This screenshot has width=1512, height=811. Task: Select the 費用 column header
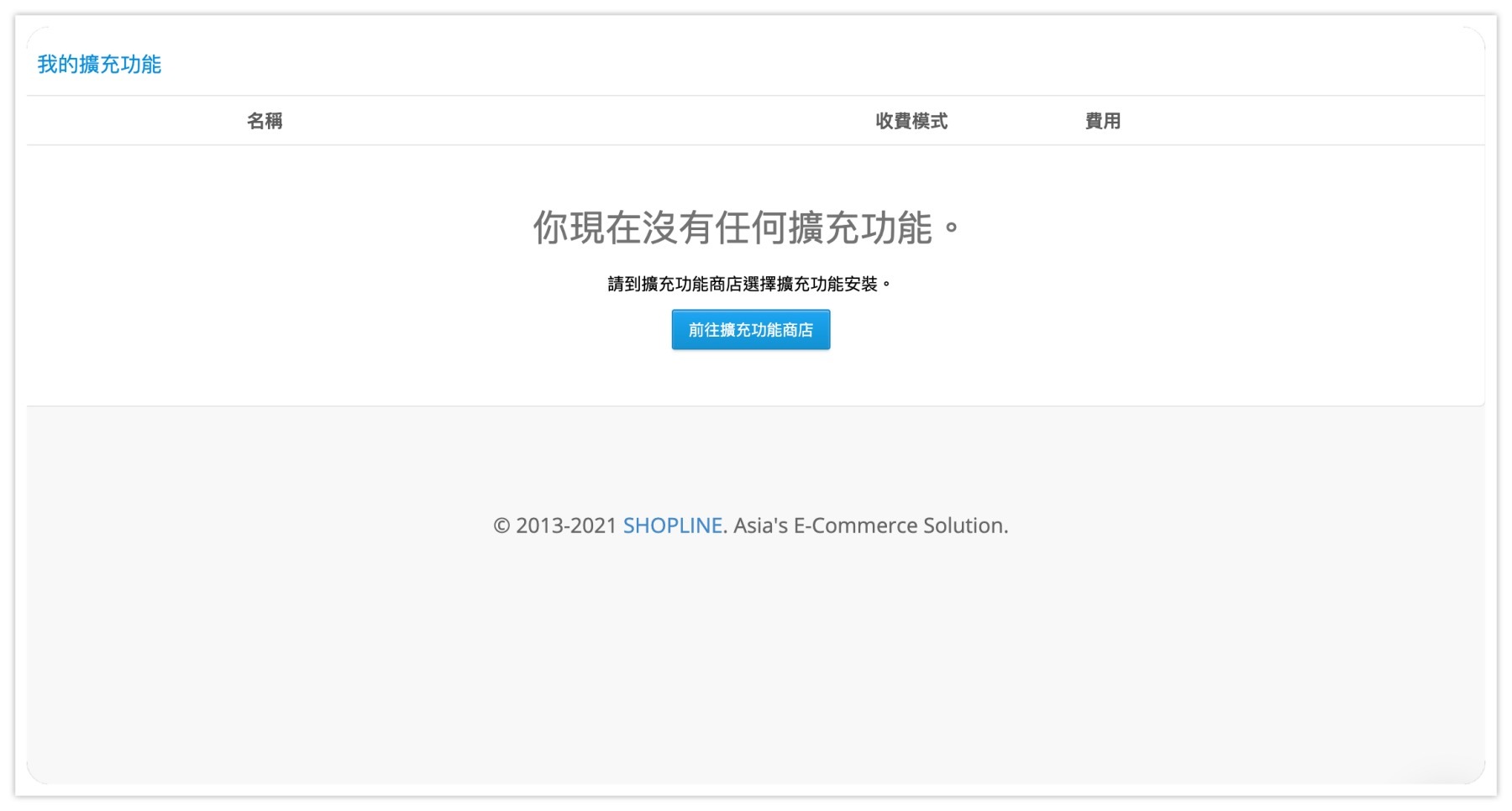(x=1102, y=121)
